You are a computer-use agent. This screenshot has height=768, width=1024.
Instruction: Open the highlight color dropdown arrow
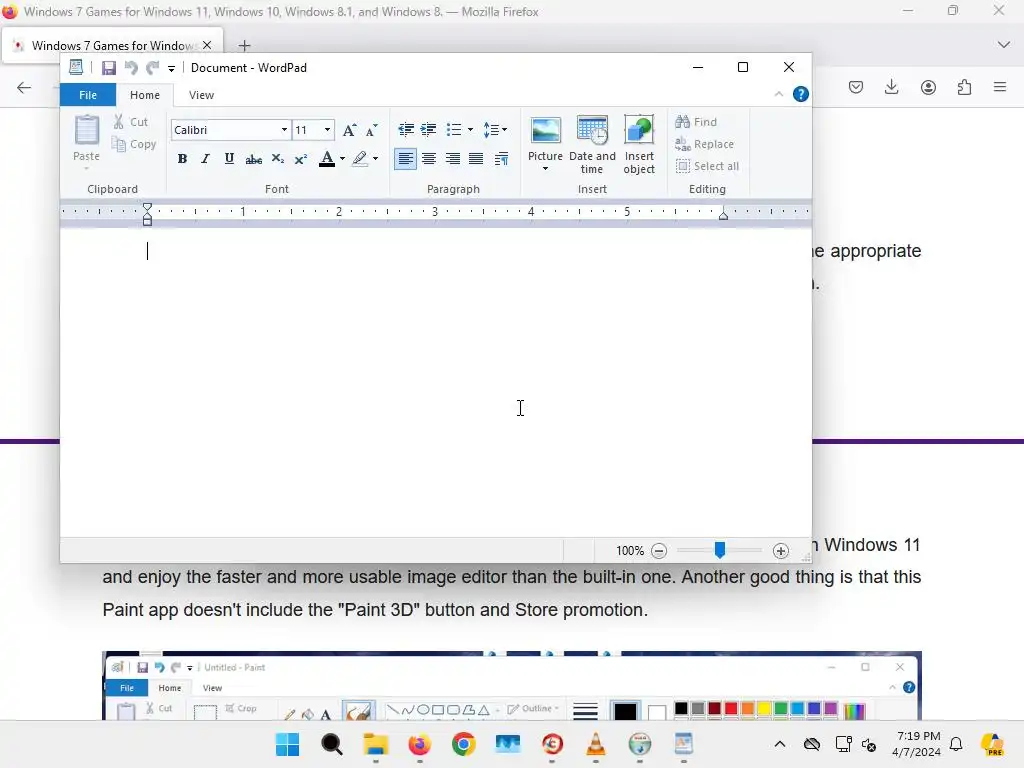click(x=375, y=159)
